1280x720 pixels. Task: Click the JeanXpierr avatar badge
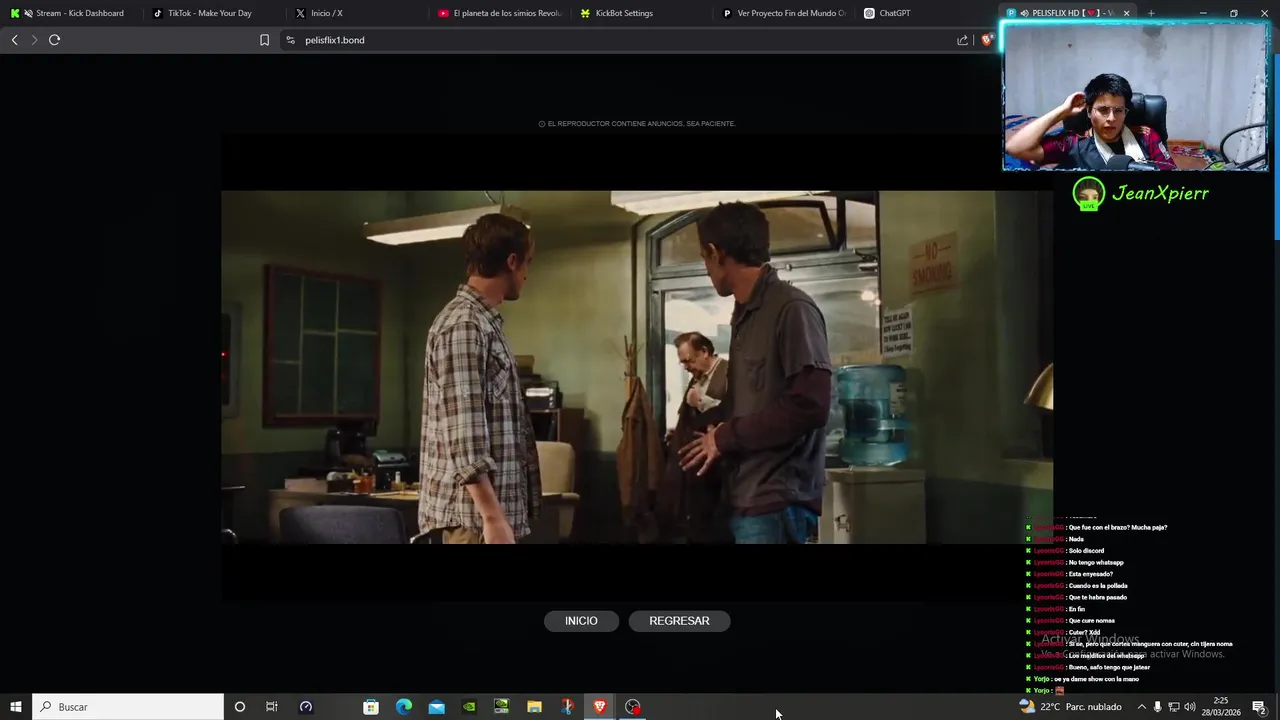[x=1088, y=194]
